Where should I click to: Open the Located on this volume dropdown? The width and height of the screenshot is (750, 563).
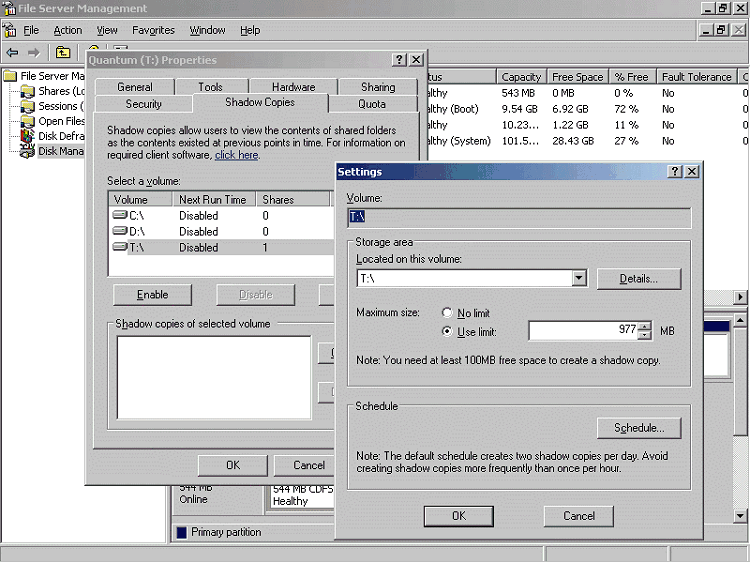(578, 278)
